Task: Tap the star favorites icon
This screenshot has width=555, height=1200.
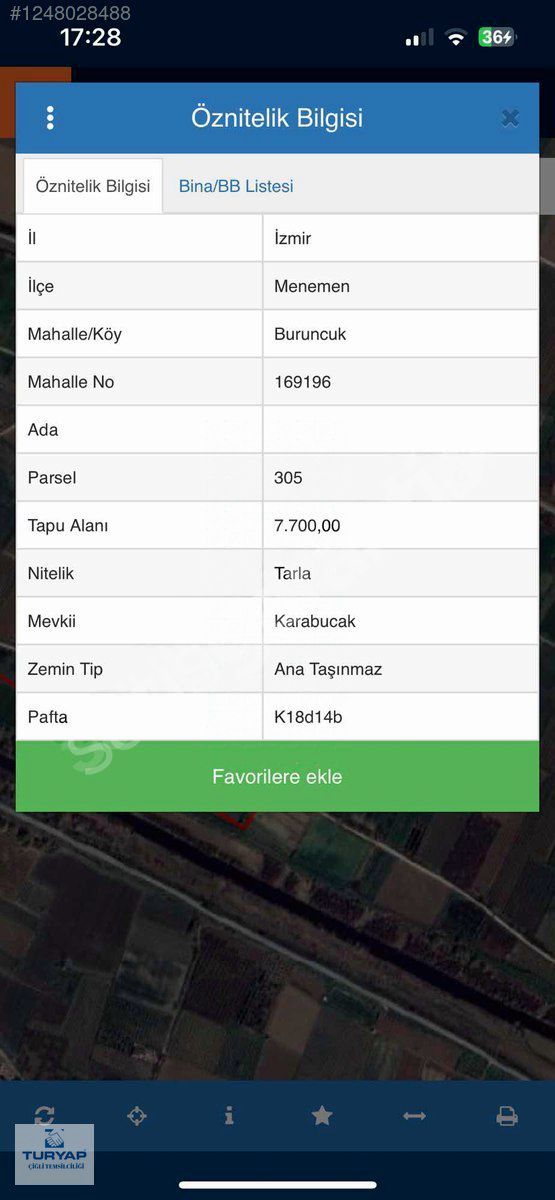Action: tap(322, 1116)
